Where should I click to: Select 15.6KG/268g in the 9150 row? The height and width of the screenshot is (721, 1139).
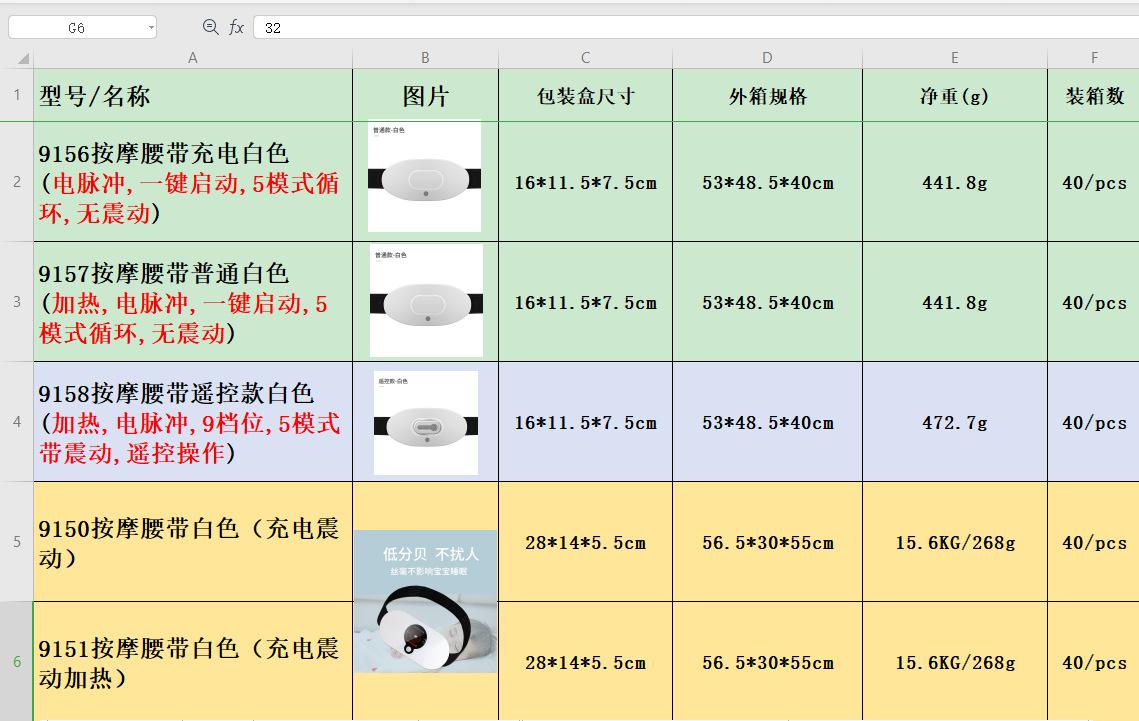[x=954, y=541]
